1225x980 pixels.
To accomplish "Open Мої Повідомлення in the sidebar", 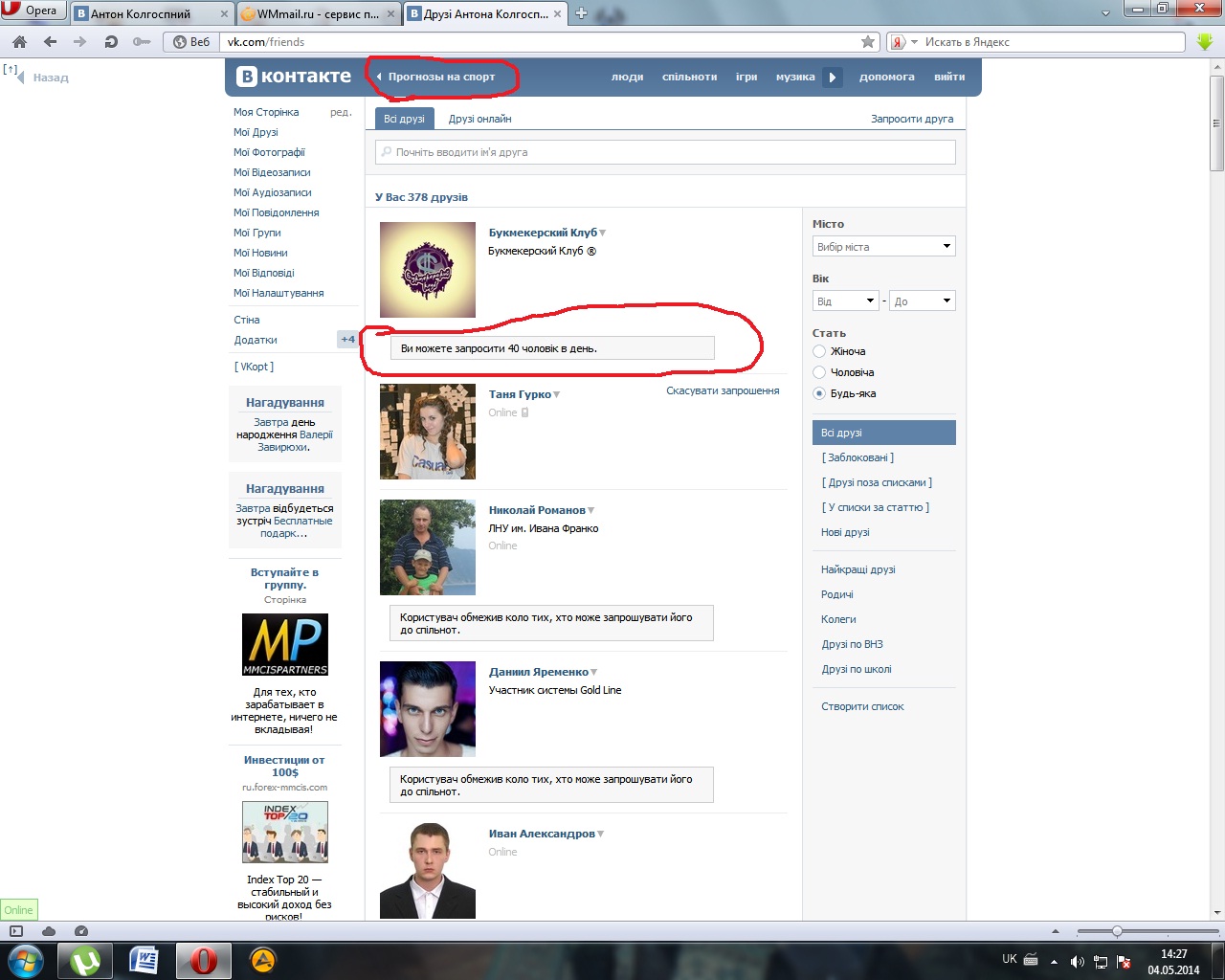I will point(277,212).
